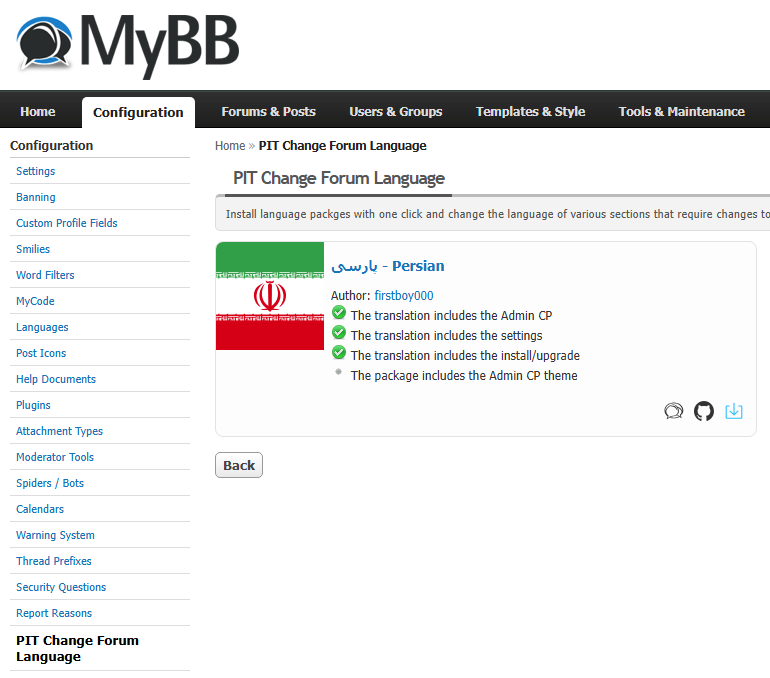Click green checkmark next to install/upgrade translation
This screenshot has height=678, width=770.
339,354
